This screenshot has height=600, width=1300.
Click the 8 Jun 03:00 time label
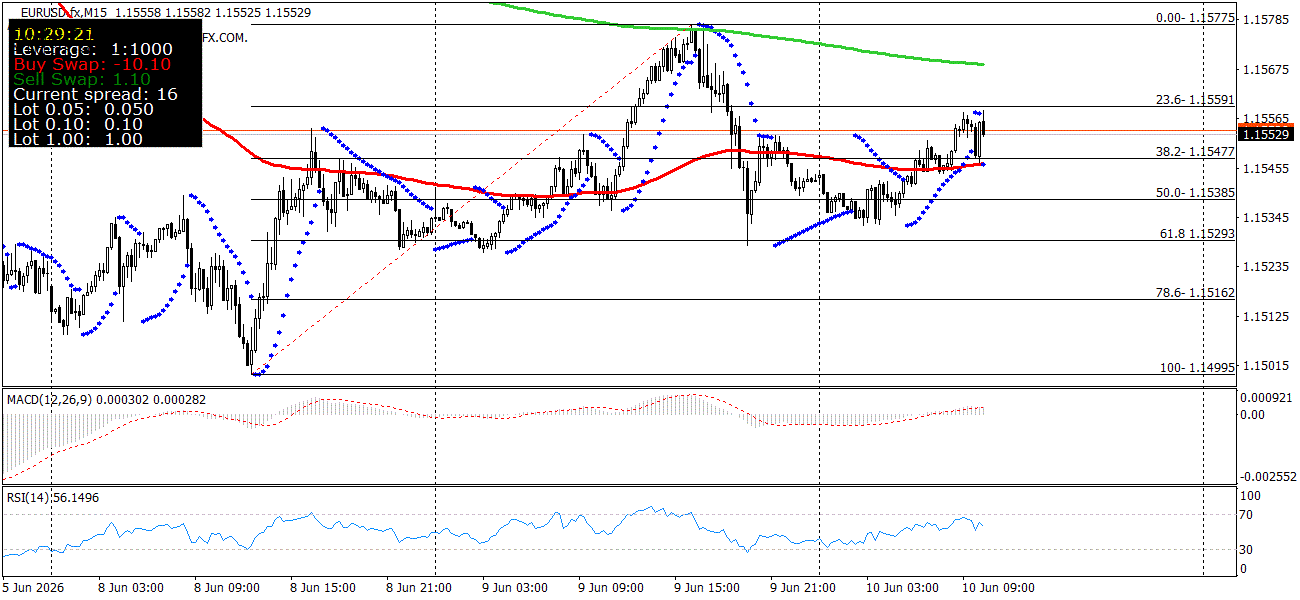click(130, 587)
